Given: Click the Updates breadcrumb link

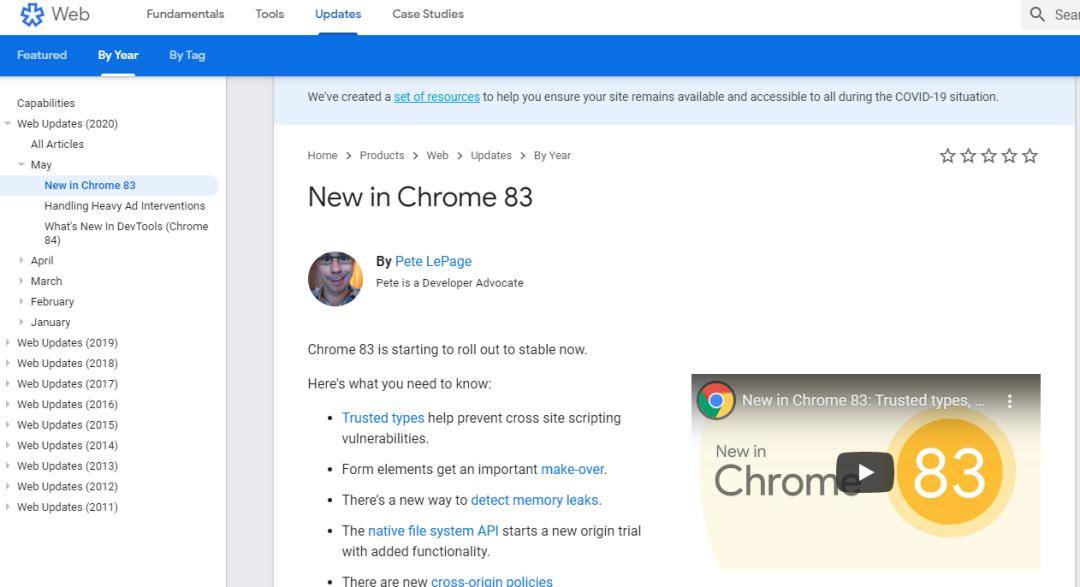Looking at the screenshot, I should pos(490,156).
